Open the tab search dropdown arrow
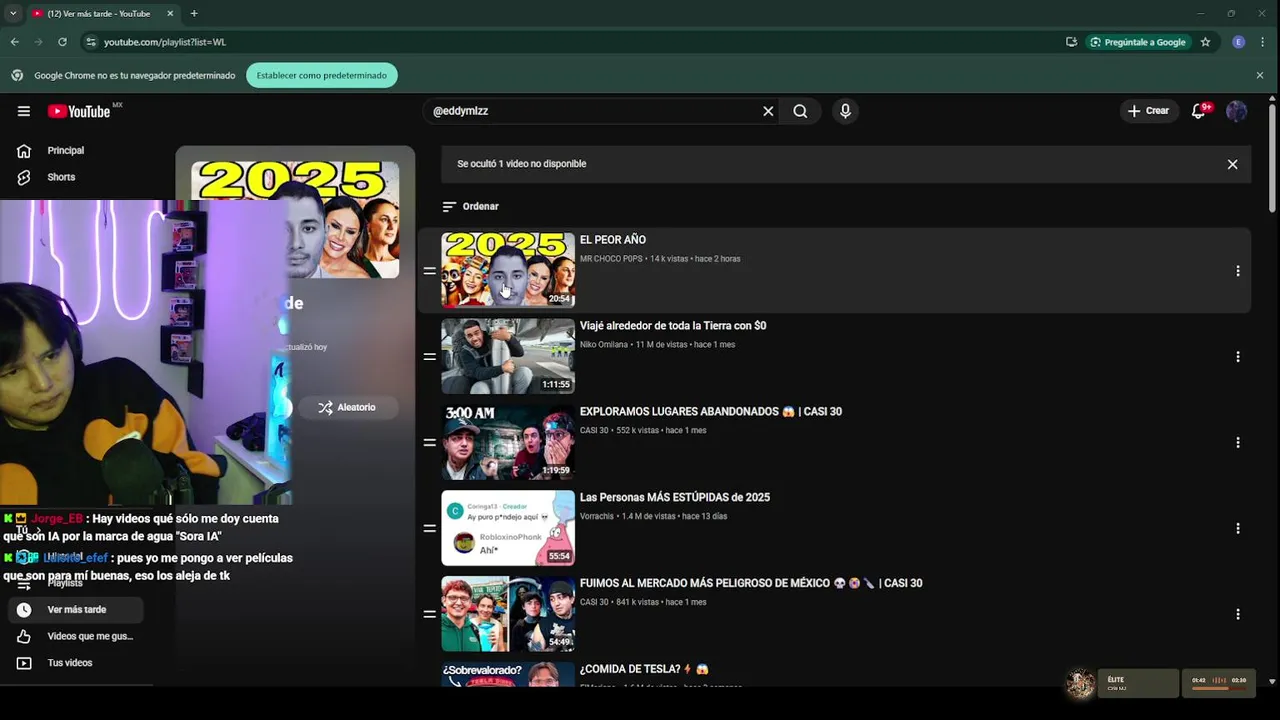1280x720 pixels. point(12,13)
